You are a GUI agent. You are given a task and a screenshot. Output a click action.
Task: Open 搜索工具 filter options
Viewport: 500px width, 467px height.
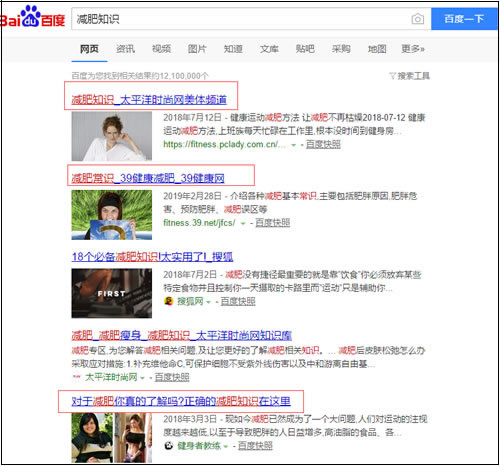point(410,76)
